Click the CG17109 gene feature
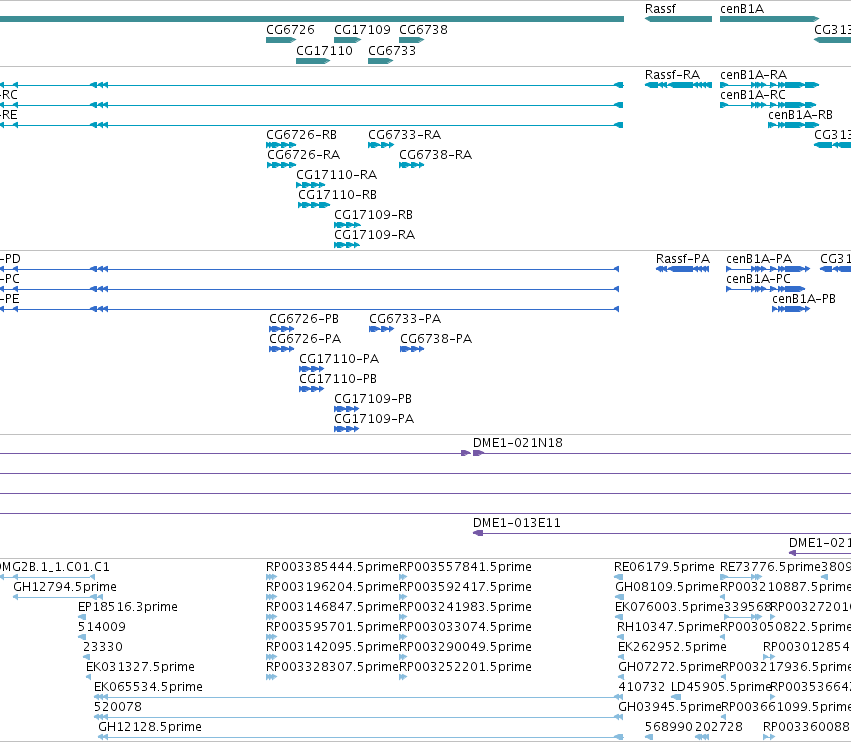The image size is (851, 742). (348, 40)
